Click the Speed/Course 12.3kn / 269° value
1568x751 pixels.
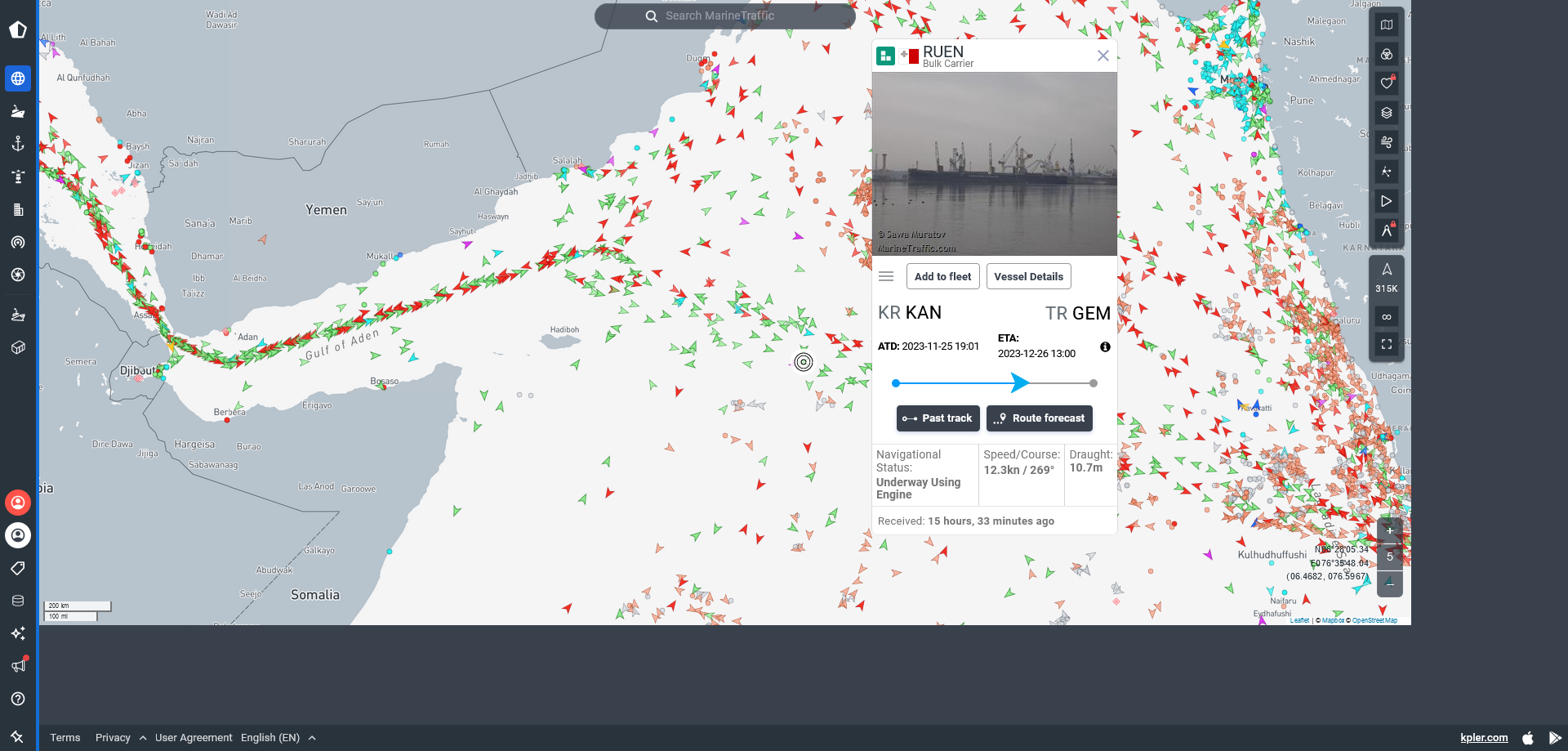click(1019, 470)
